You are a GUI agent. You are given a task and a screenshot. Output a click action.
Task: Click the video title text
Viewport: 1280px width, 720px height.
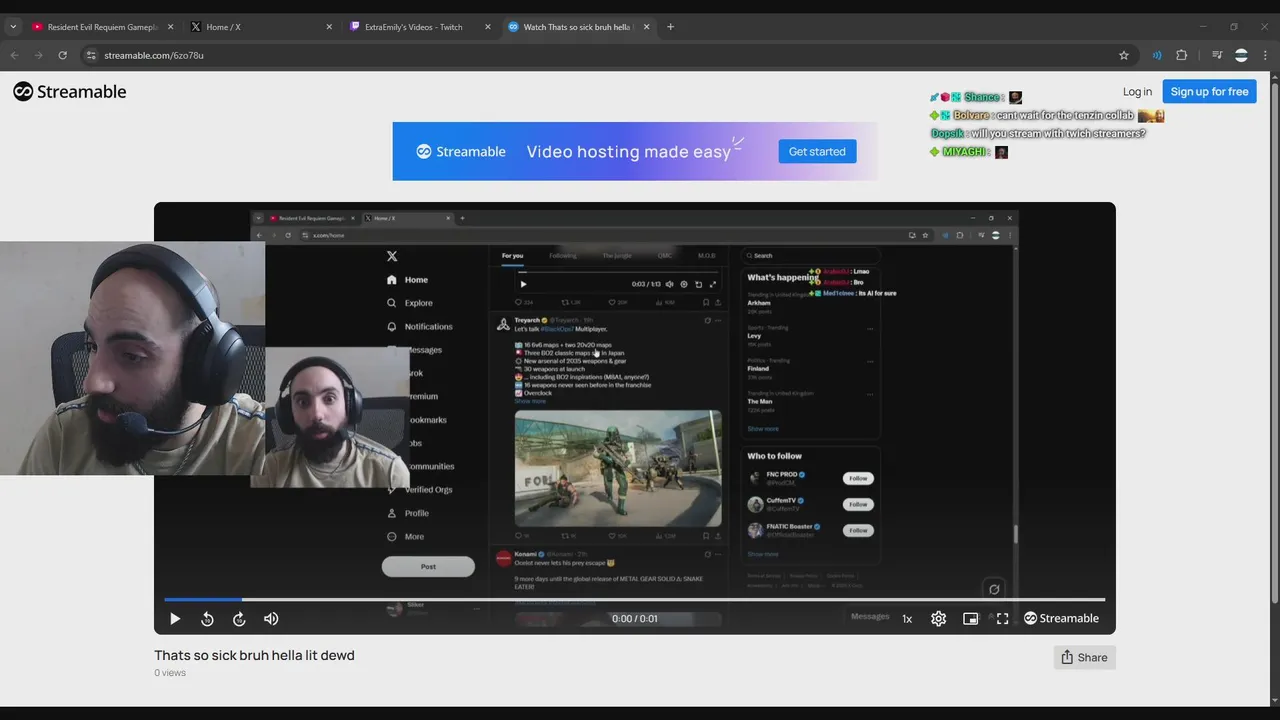point(254,655)
